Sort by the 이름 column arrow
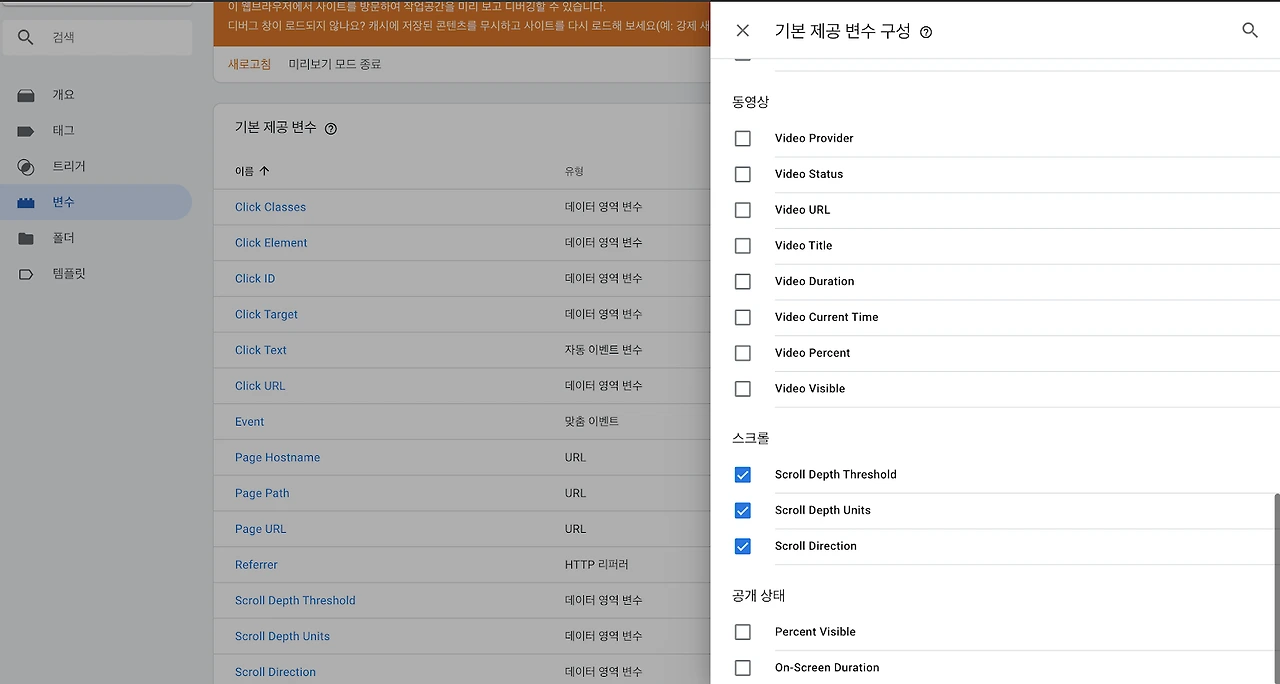1280x684 pixels. click(x=264, y=171)
